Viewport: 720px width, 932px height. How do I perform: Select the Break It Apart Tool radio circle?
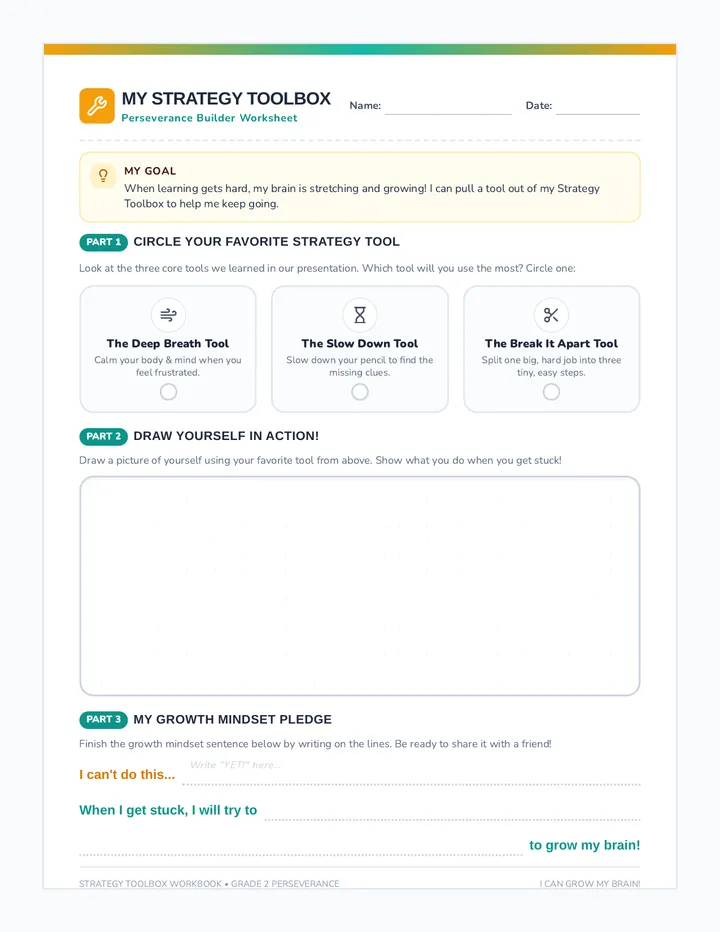click(551, 392)
